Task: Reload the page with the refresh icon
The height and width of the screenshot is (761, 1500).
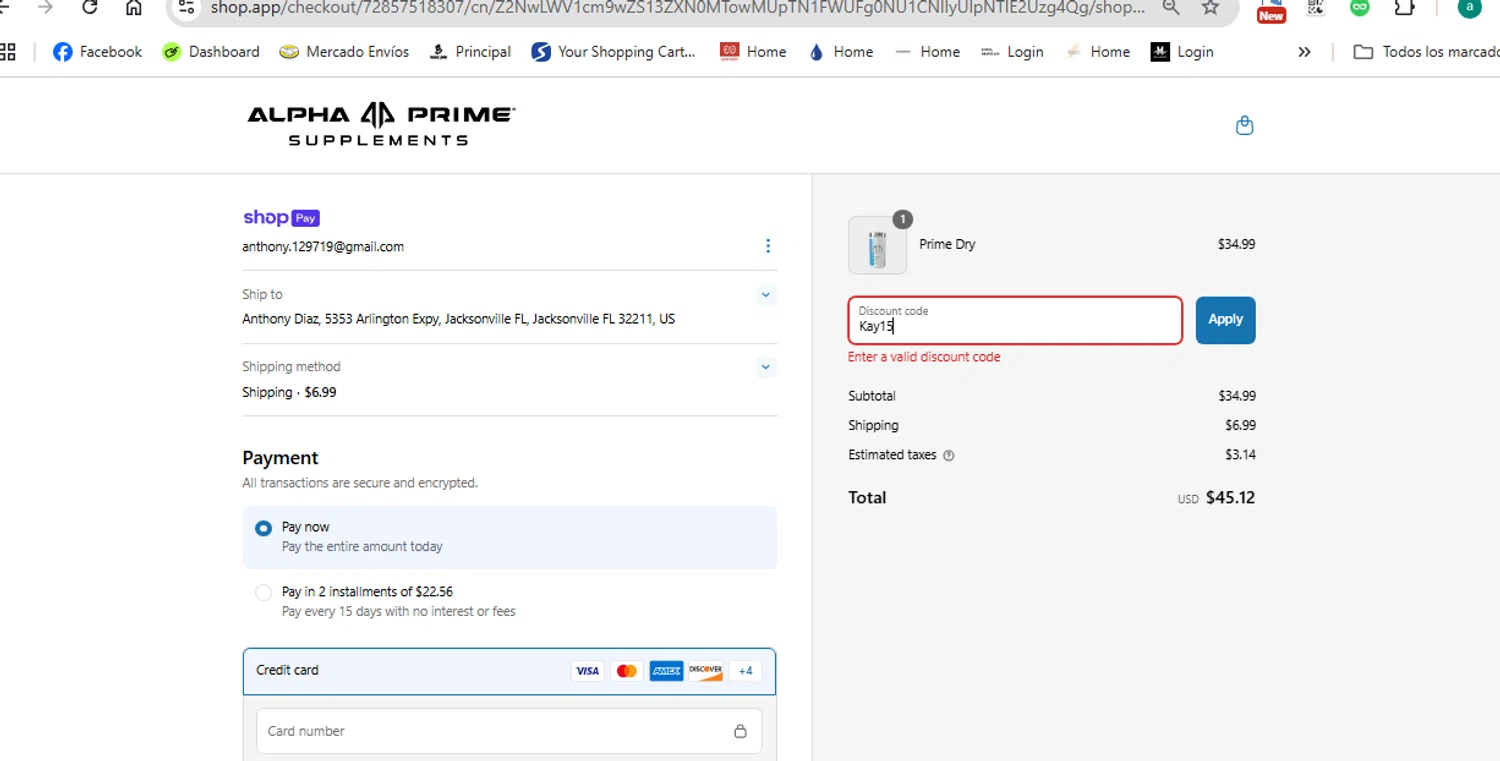Action: coord(90,8)
